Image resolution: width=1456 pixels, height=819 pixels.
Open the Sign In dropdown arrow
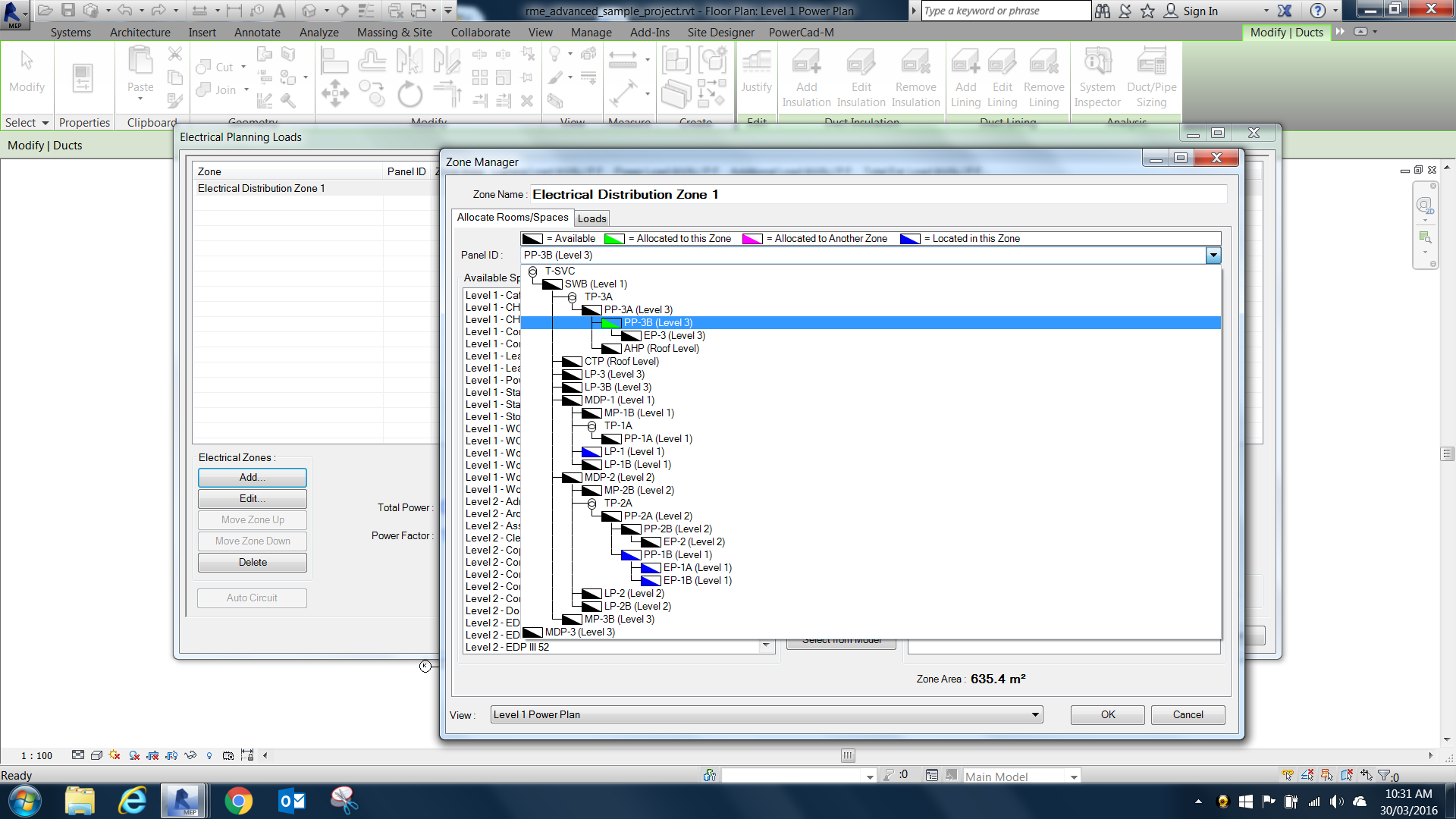pyautogui.click(x=1266, y=11)
